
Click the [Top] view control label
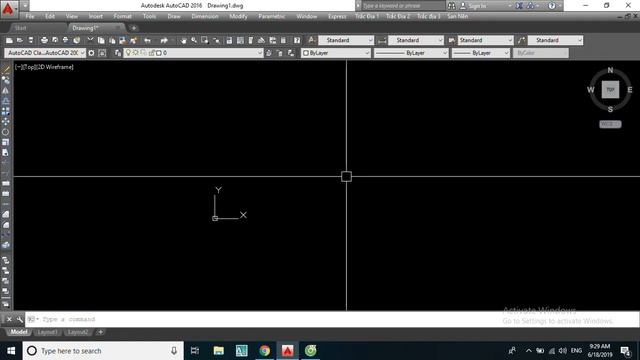(31, 67)
